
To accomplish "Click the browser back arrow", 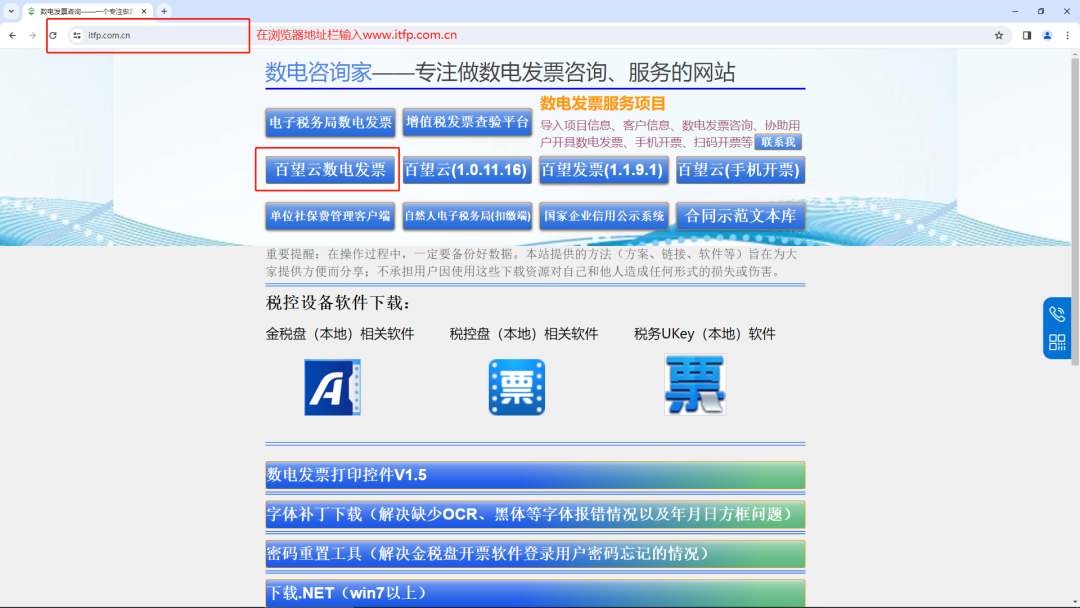I will tap(12, 35).
